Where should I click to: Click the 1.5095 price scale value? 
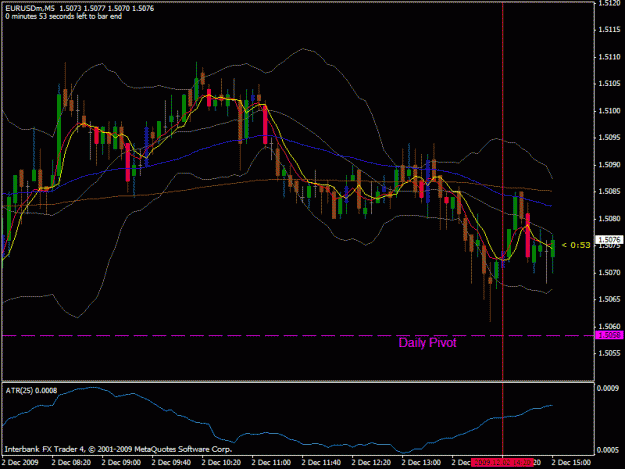tap(609, 137)
